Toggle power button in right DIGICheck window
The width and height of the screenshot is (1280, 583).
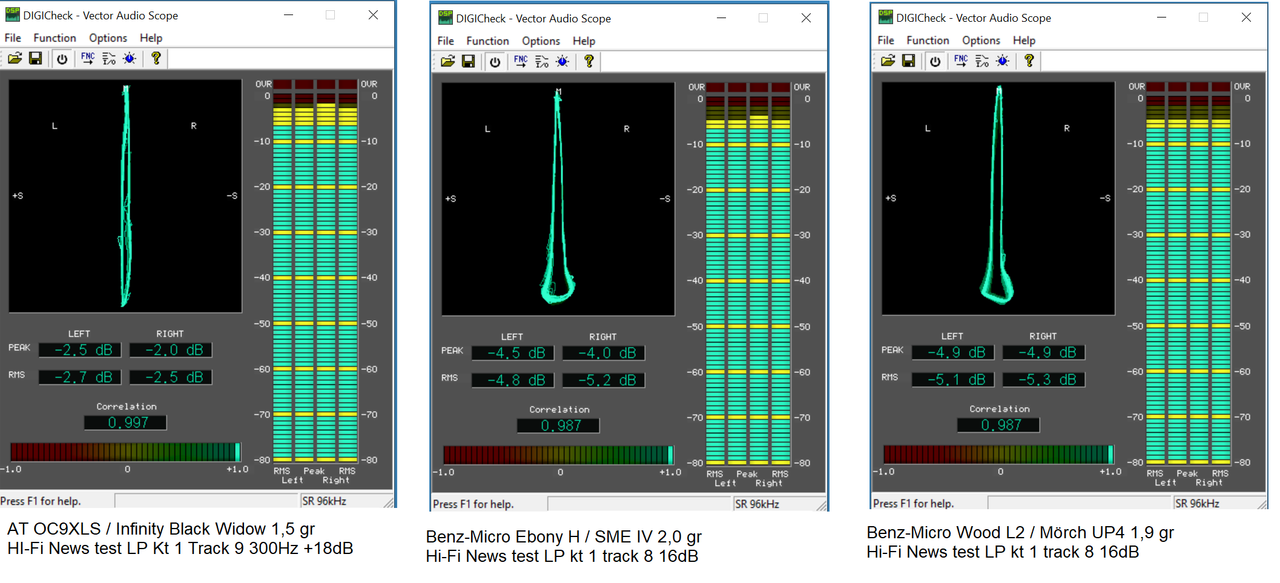coord(935,61)
